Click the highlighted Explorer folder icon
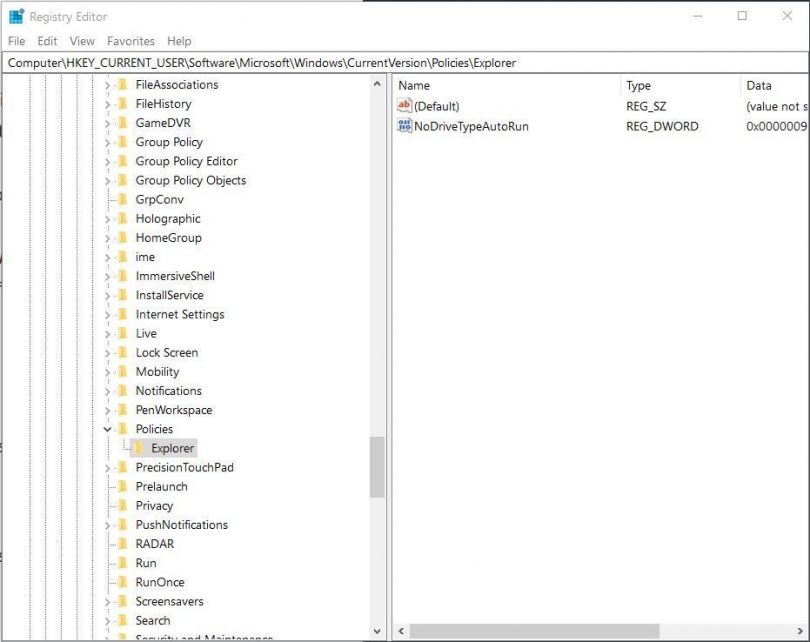This screenshot has width=810, height=642. pos(137,448)
